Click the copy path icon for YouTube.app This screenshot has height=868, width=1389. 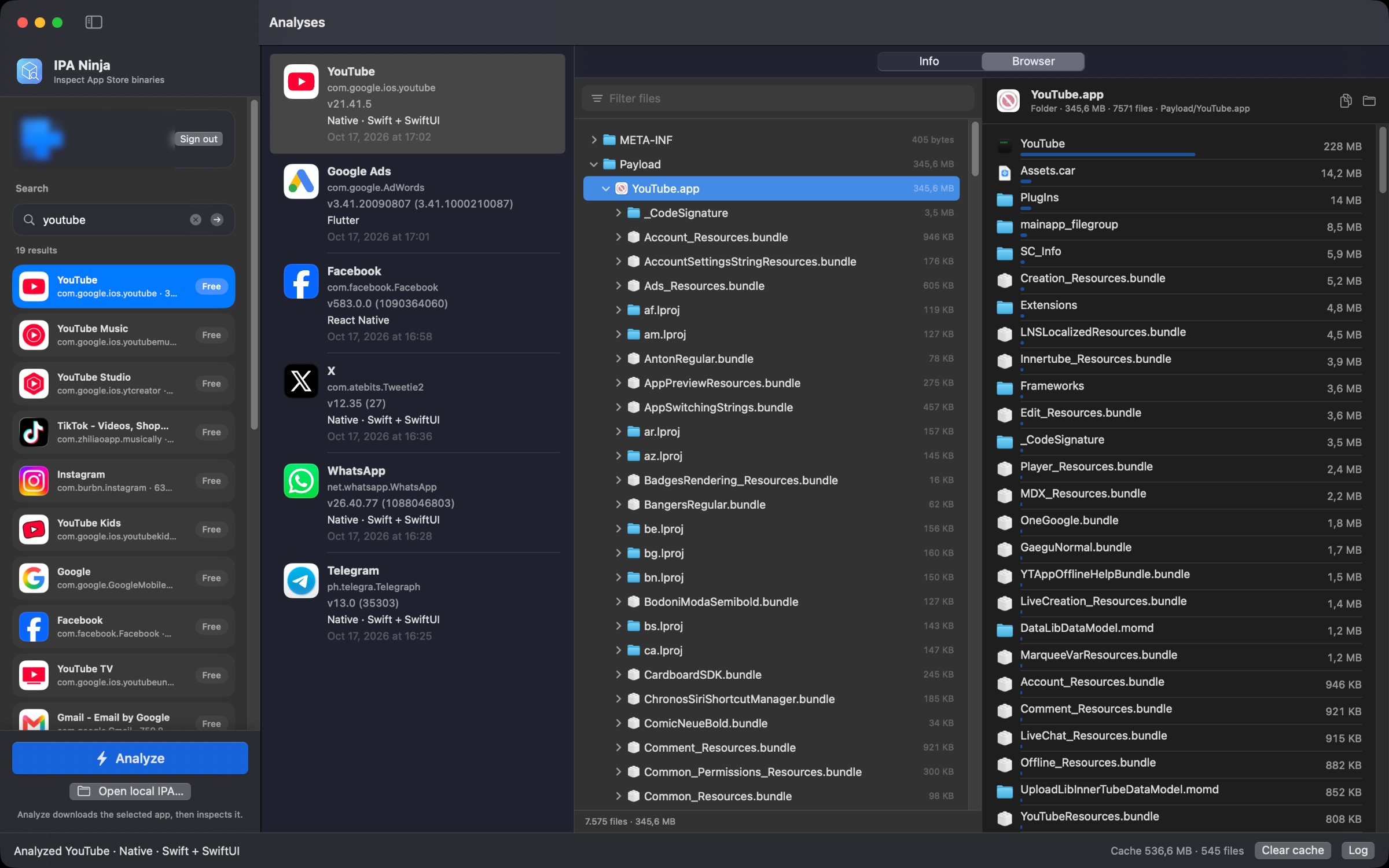tap(1346, 101)
